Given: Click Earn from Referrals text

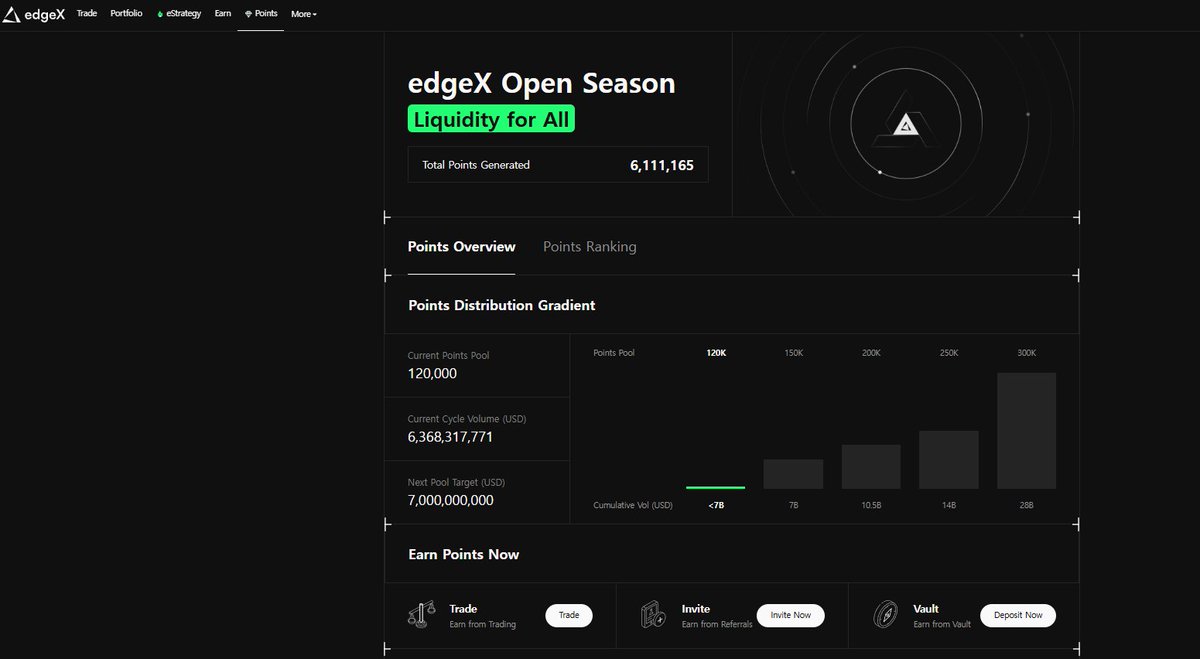Looking at the screenshot, I should [717, 624].
